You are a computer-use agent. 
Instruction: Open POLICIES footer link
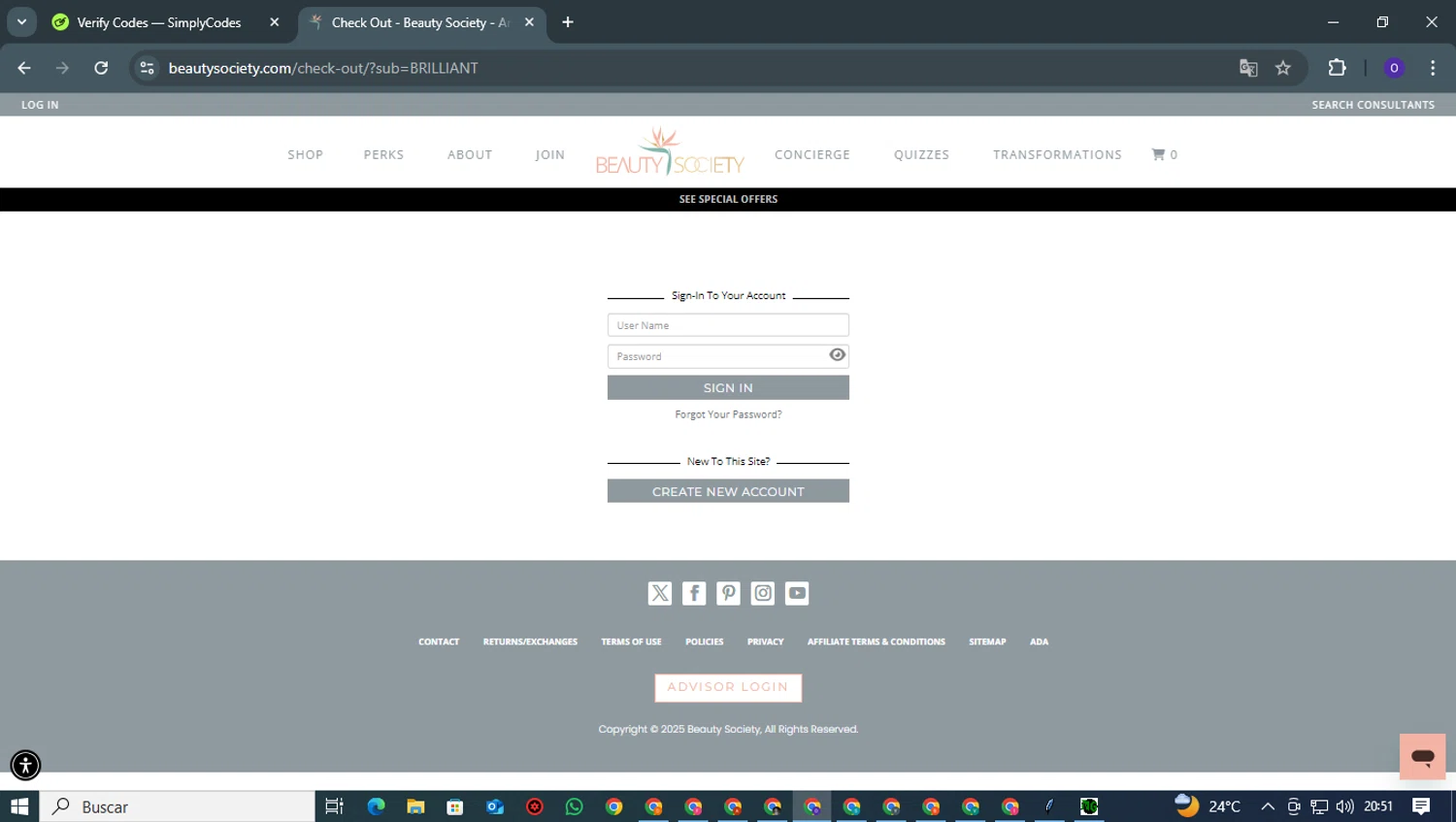[704, 641]
